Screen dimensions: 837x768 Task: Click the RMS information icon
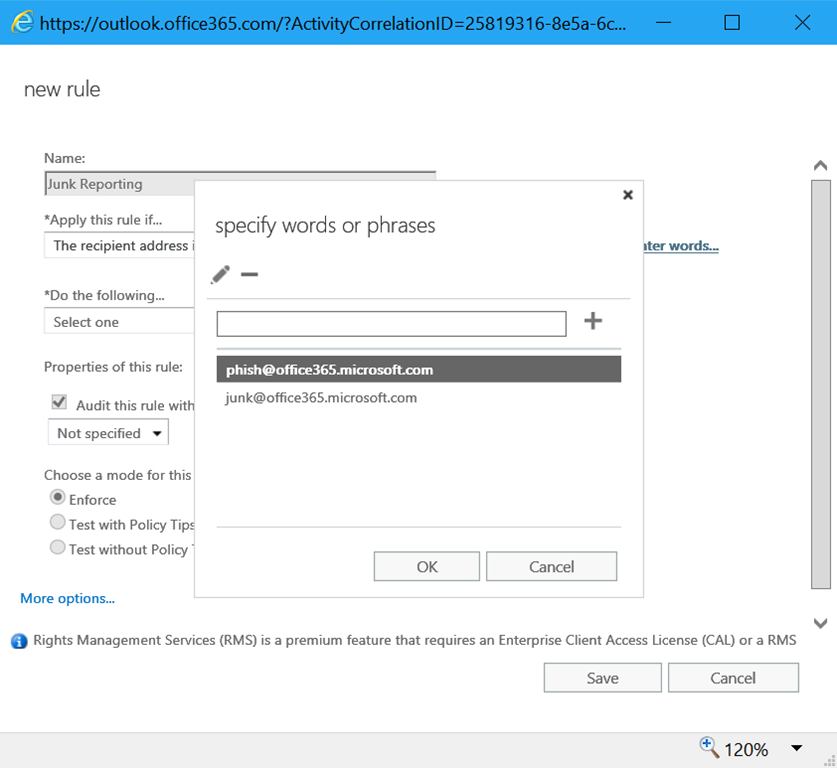pyautogui.click(x=19, y=641)
